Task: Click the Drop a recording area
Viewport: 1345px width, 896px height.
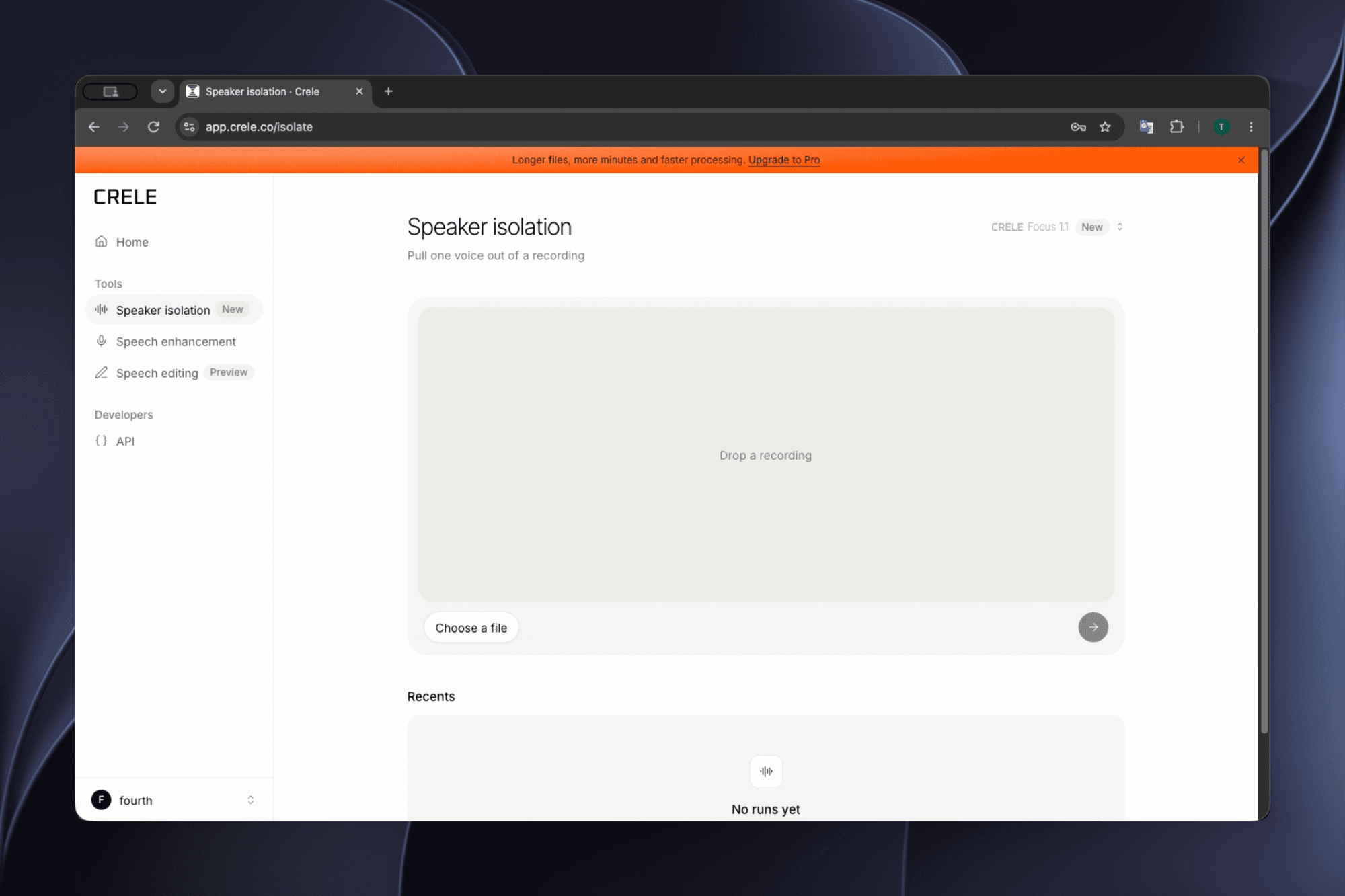Action: click(766, 455)
